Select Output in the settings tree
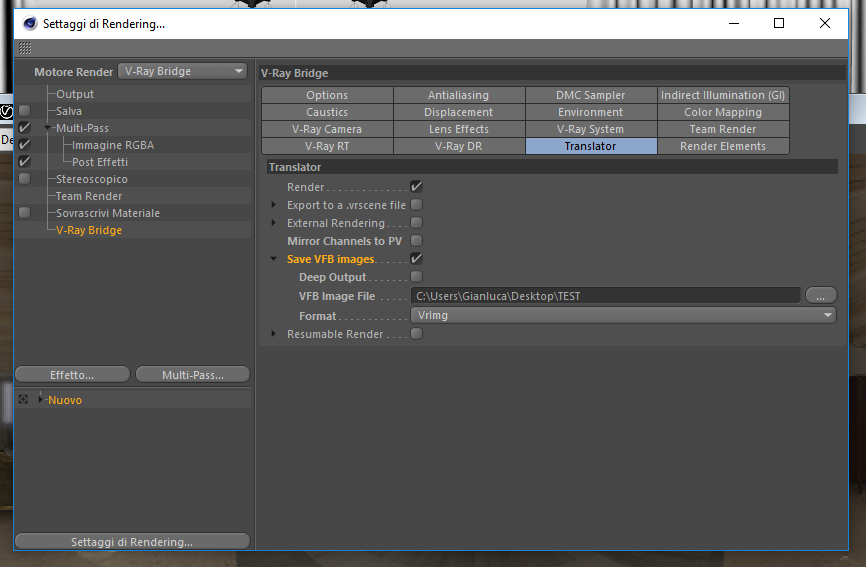The image size is (866, 567). [75, 94]
